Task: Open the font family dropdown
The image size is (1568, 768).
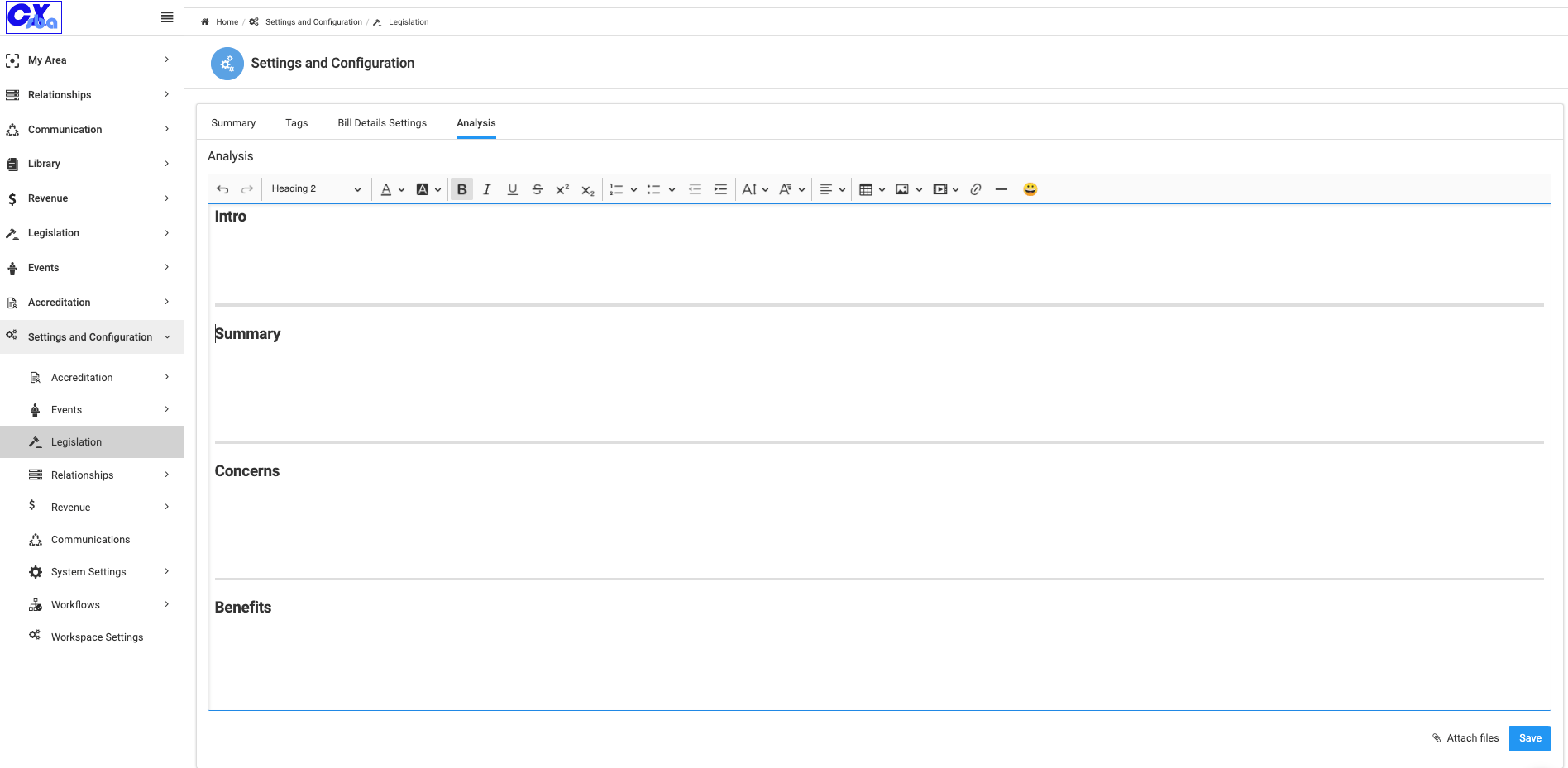Action: 791,189
